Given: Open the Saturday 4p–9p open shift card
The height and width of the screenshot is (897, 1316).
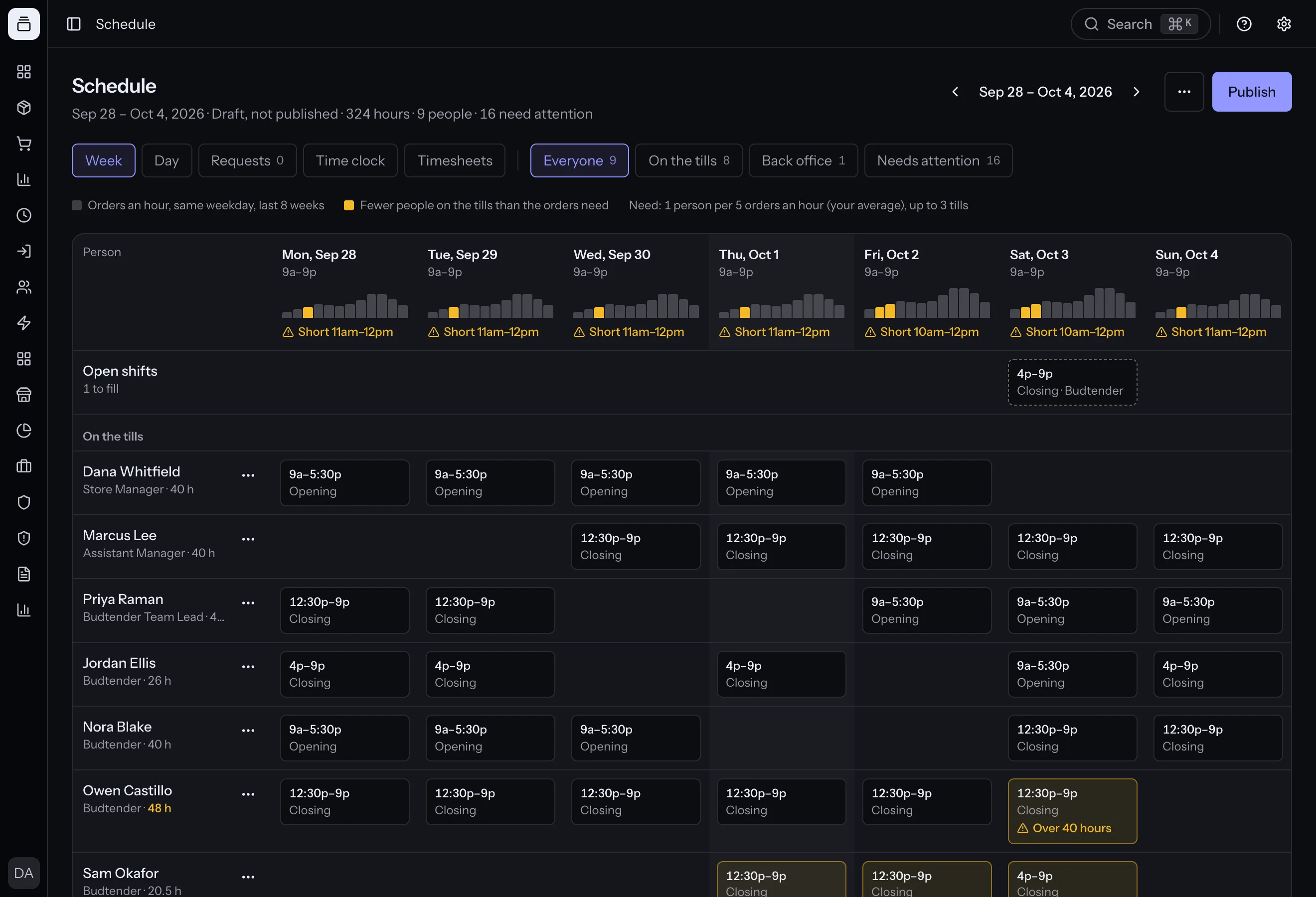Looking at the screenshot, I should [x=1073, y=382].
